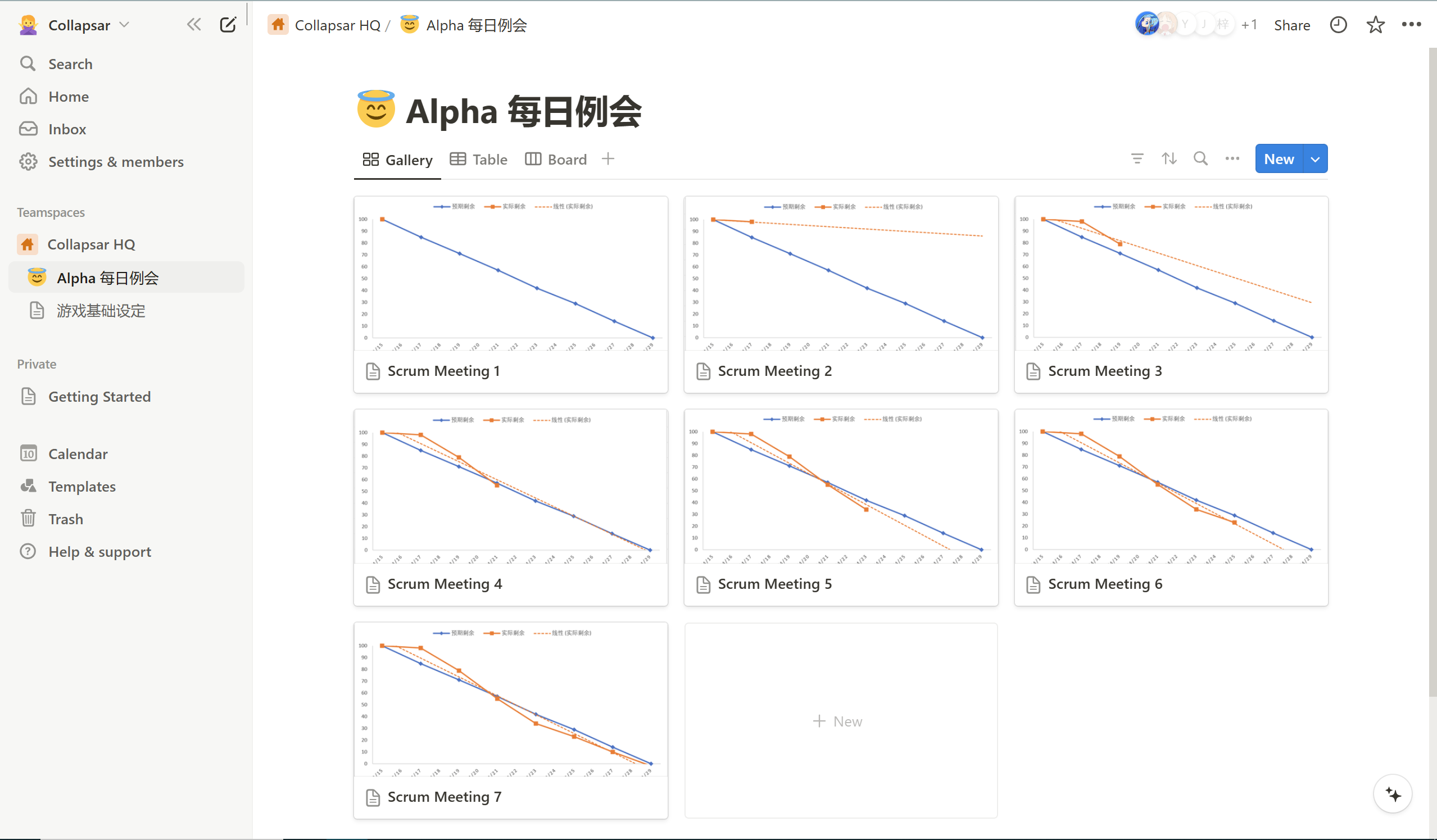
Task: Open the Inbox
Action: click(x=67, y=129)
